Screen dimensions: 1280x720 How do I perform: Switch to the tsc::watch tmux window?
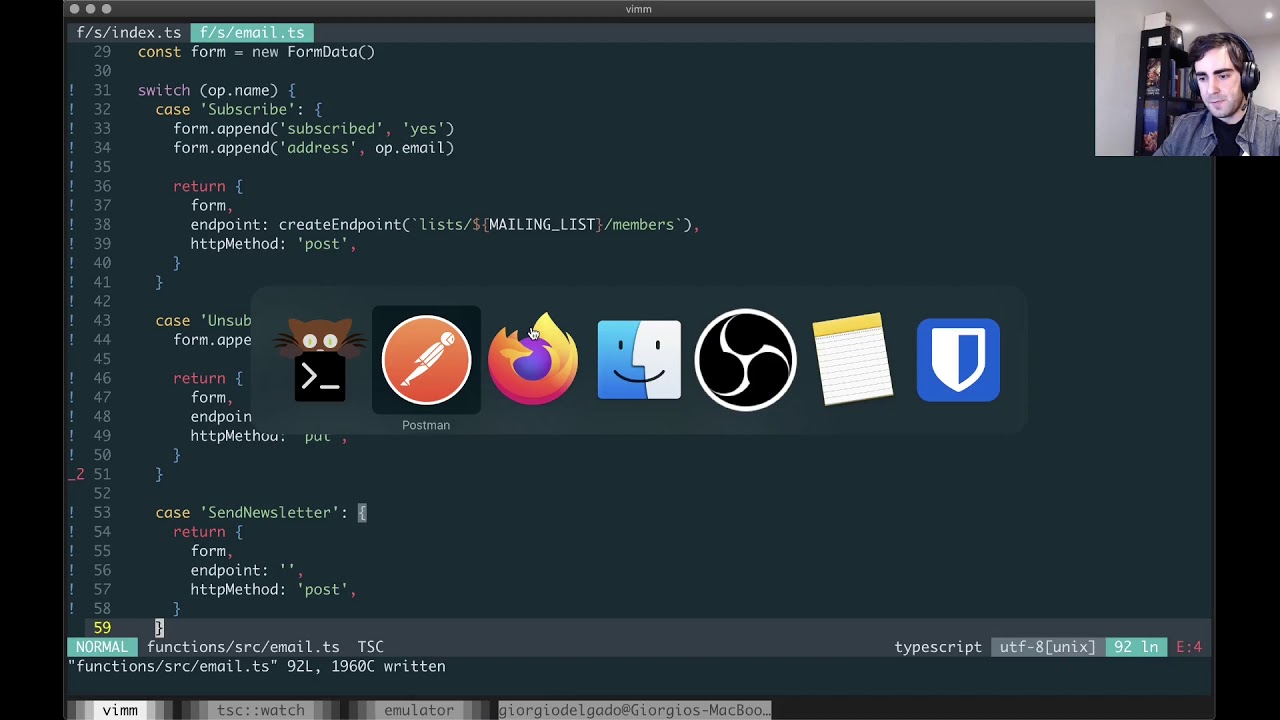pyautogui.click(x=261, y=710)
